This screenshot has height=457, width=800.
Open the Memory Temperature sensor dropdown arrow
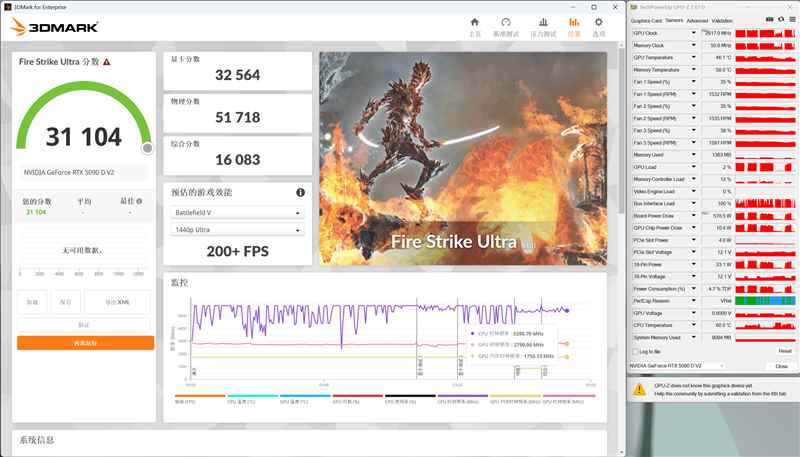click(693, 70)
